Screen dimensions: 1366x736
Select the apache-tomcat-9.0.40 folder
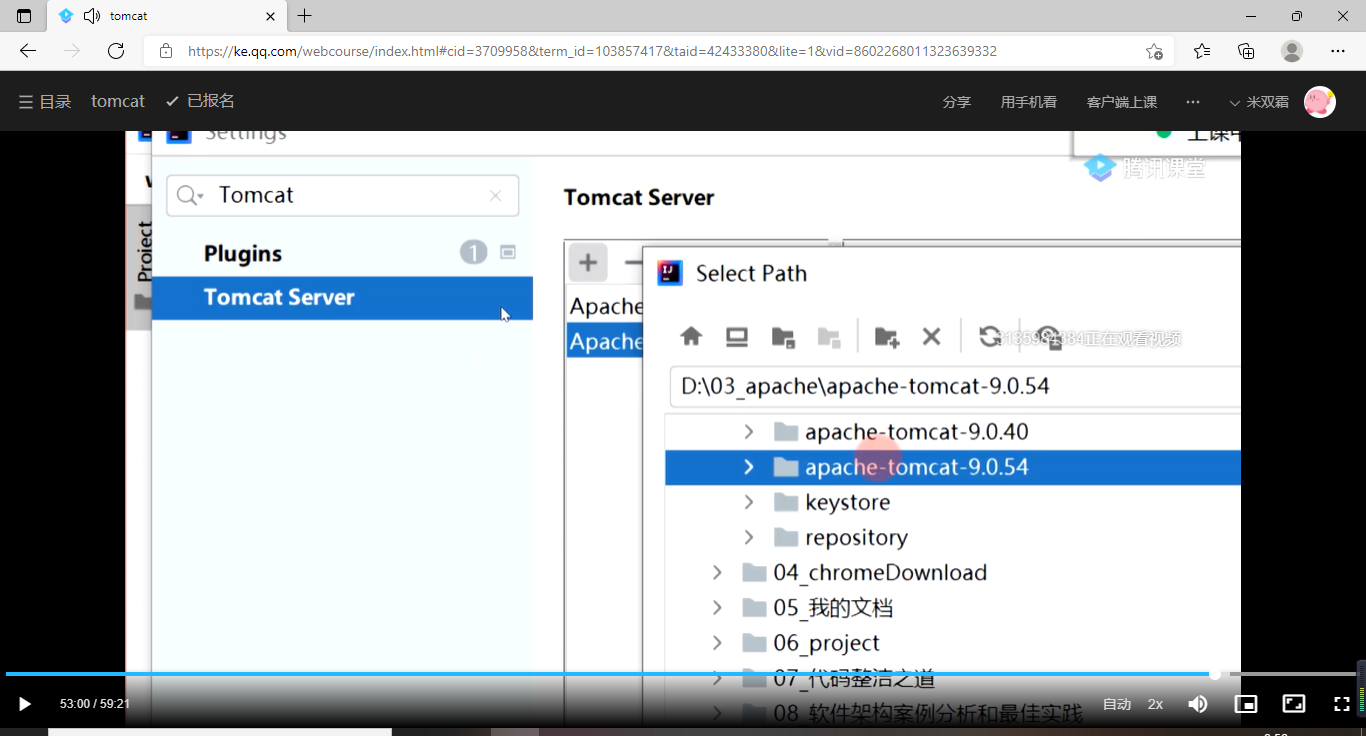(953, 432)
